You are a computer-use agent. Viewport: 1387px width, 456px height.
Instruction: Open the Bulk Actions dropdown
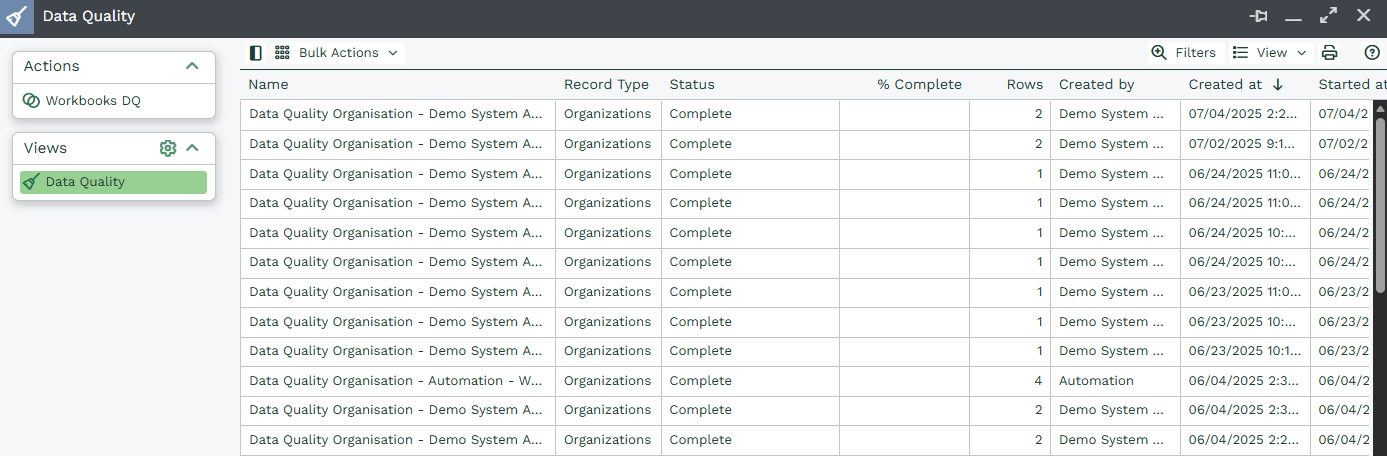click(348, 53)
